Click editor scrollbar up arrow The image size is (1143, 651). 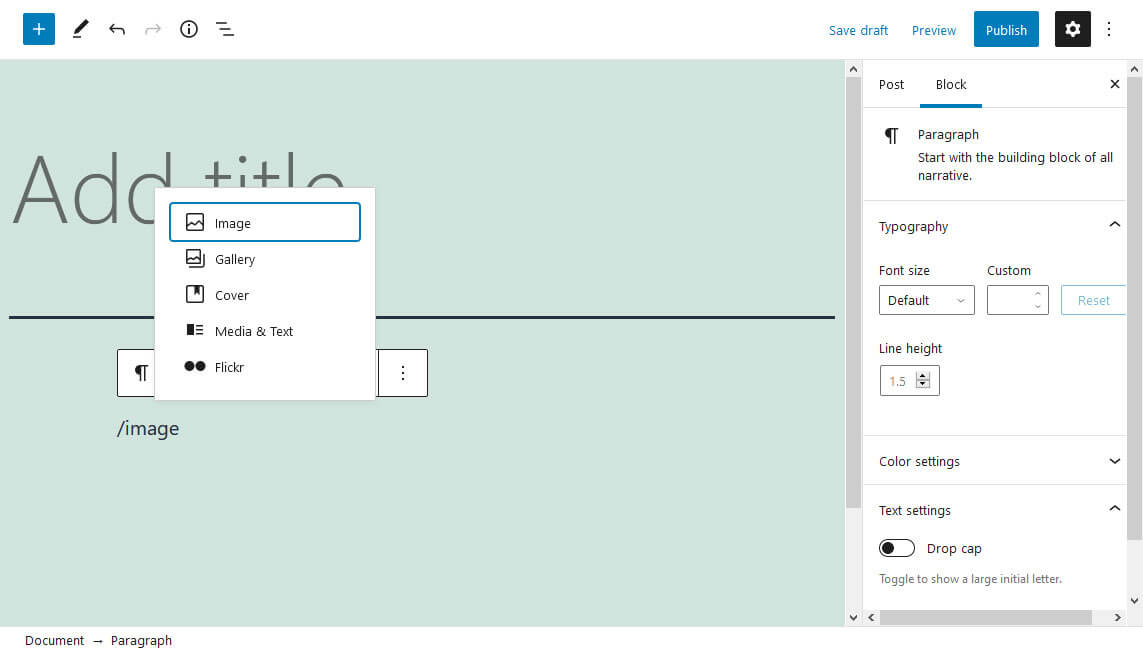854,69
